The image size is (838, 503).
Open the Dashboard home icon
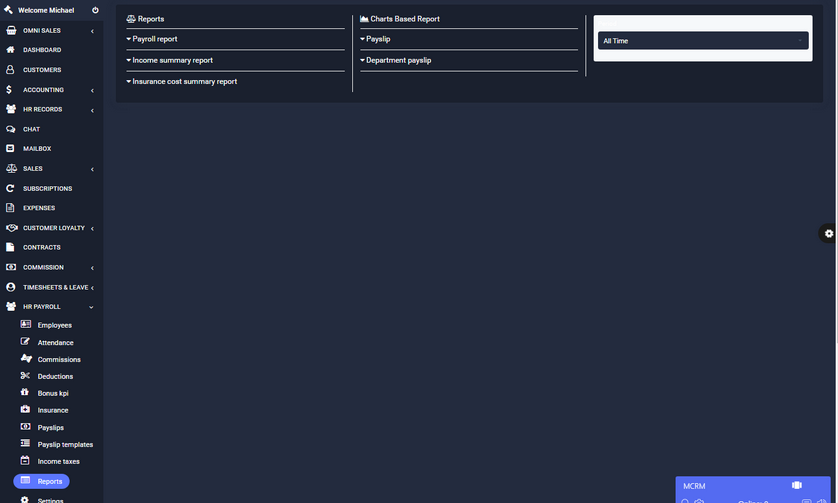(x=10, y=50)
